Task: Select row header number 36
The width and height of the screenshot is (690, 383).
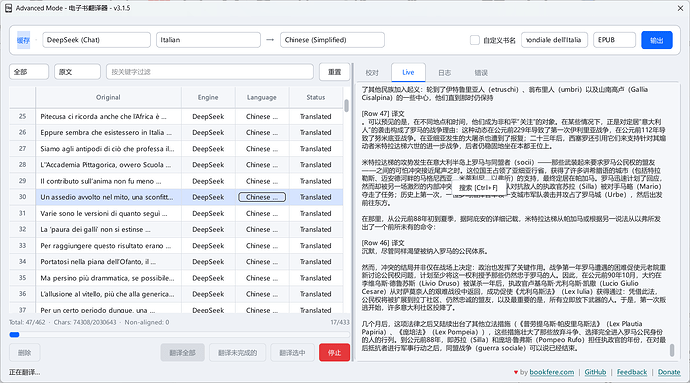Action: click(x=22, y=294)
